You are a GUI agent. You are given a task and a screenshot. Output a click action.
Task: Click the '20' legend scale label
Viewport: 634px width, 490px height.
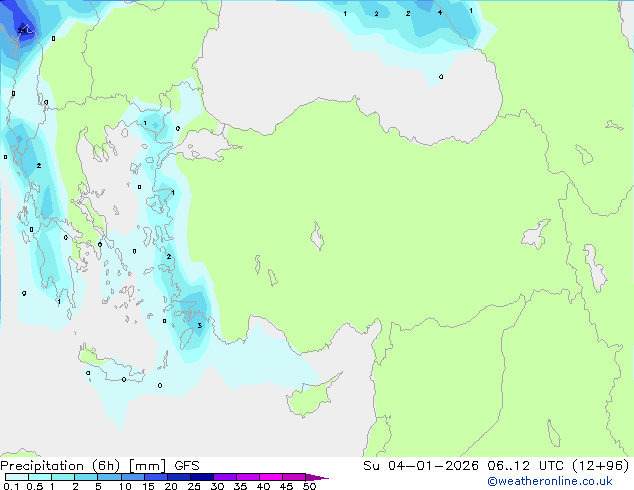pyautogui.click(x=171, y=486)
